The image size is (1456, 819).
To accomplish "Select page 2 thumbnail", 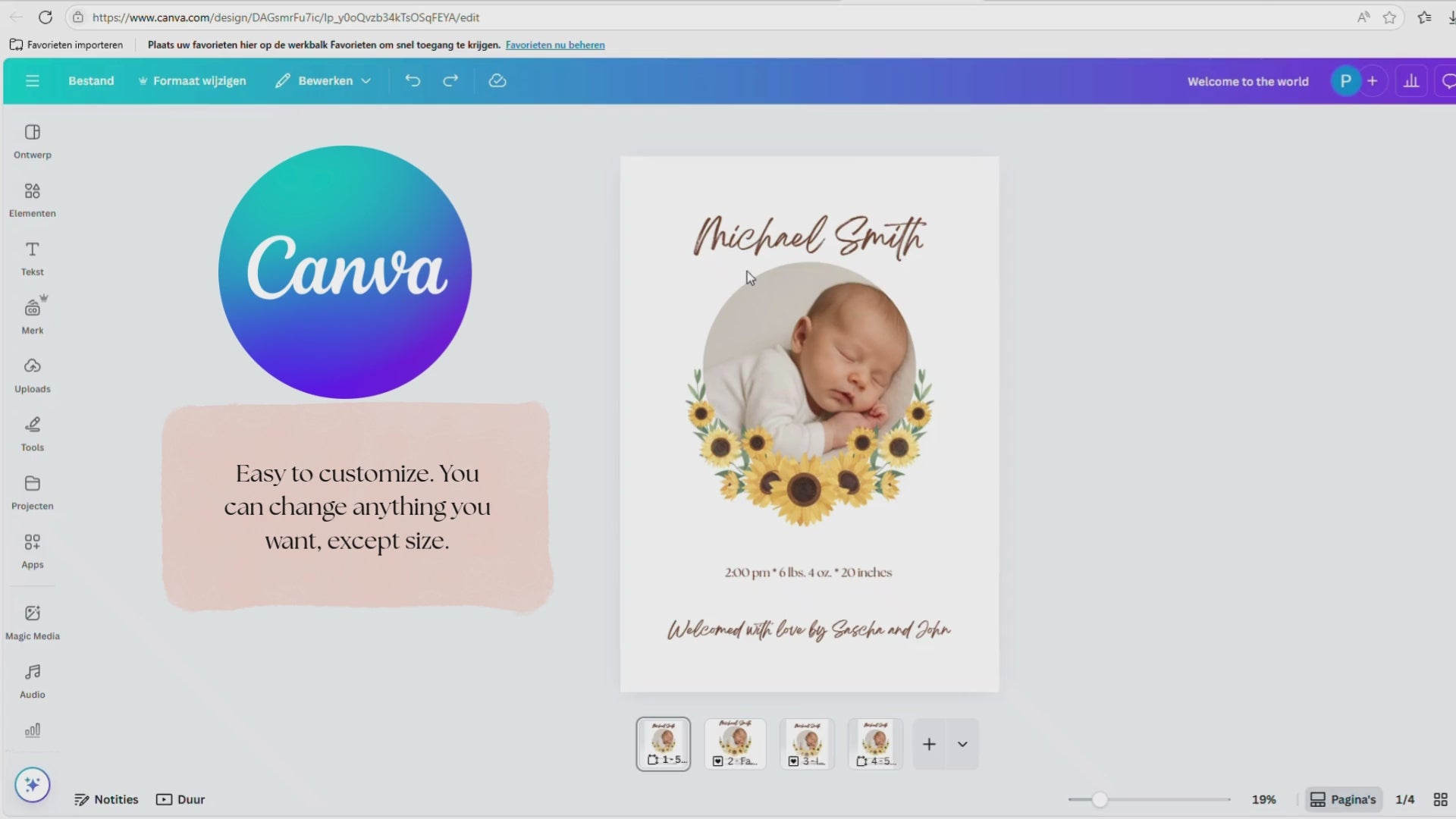I will pos(735,744).
